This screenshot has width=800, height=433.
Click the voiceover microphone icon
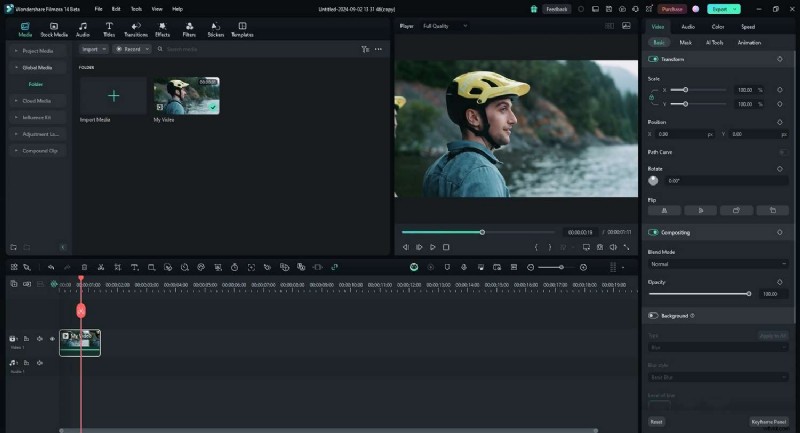click(464, 267)
